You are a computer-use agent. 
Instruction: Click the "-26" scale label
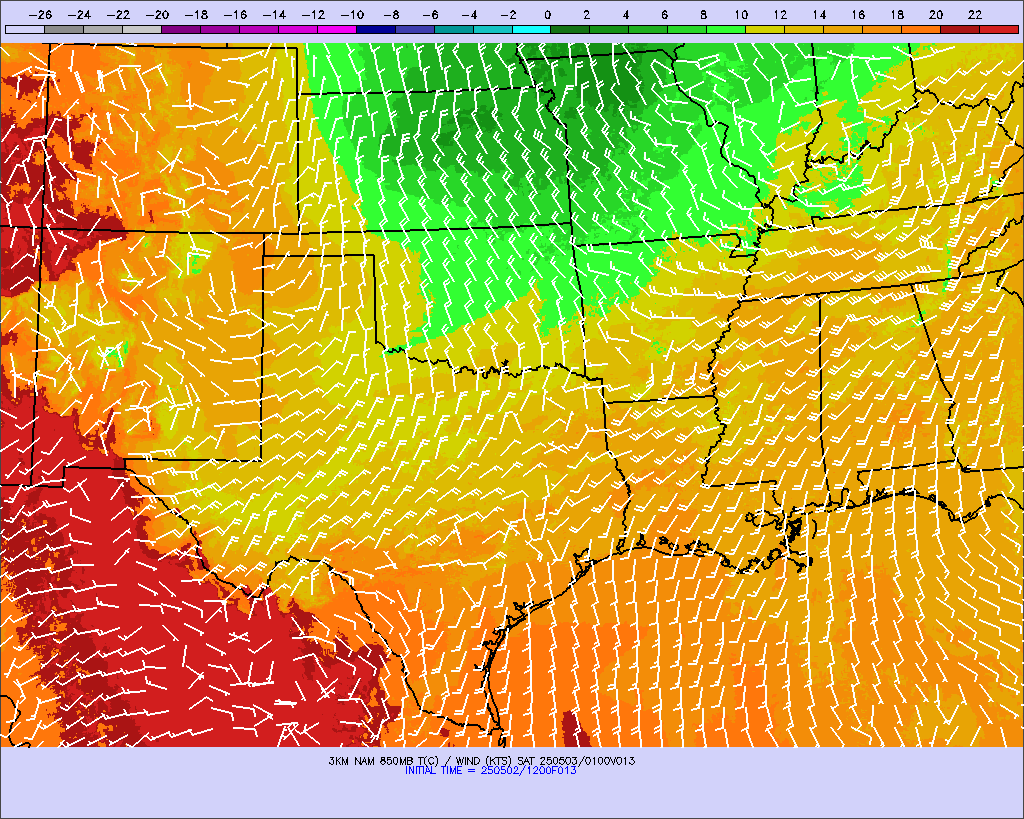40,14
